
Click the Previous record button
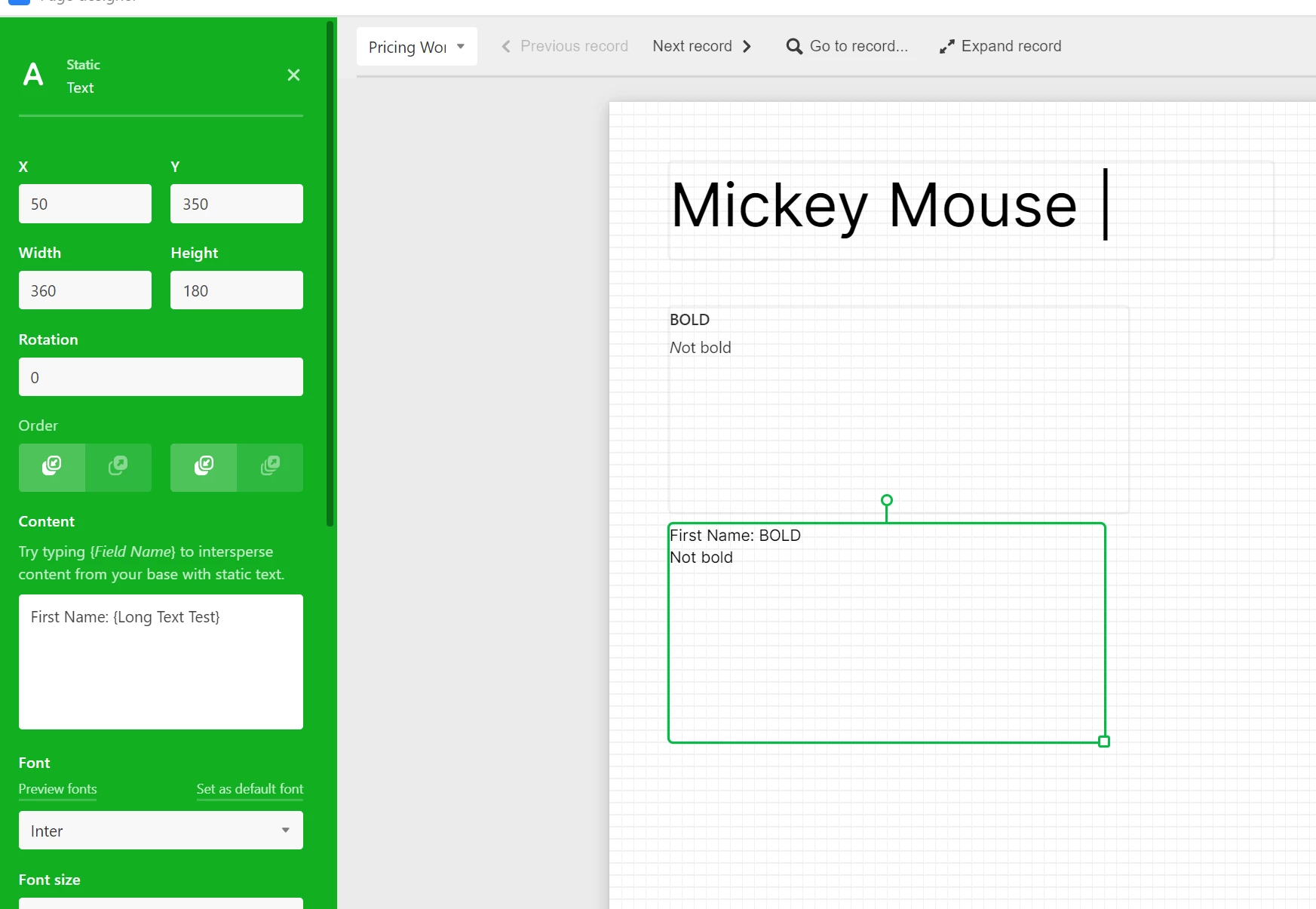coord(565,47)
